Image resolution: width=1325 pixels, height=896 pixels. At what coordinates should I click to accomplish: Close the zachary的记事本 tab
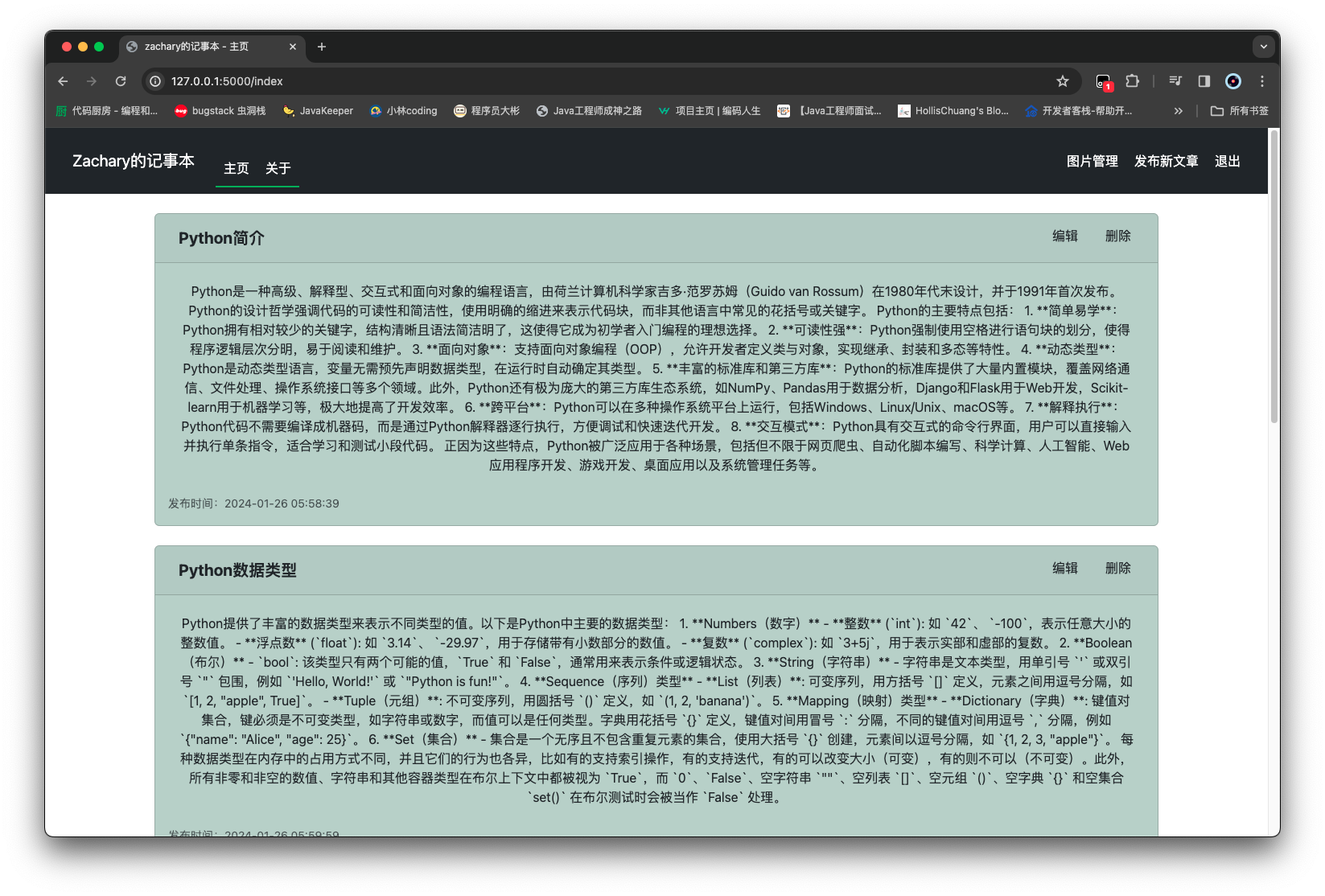coord(293,47)
